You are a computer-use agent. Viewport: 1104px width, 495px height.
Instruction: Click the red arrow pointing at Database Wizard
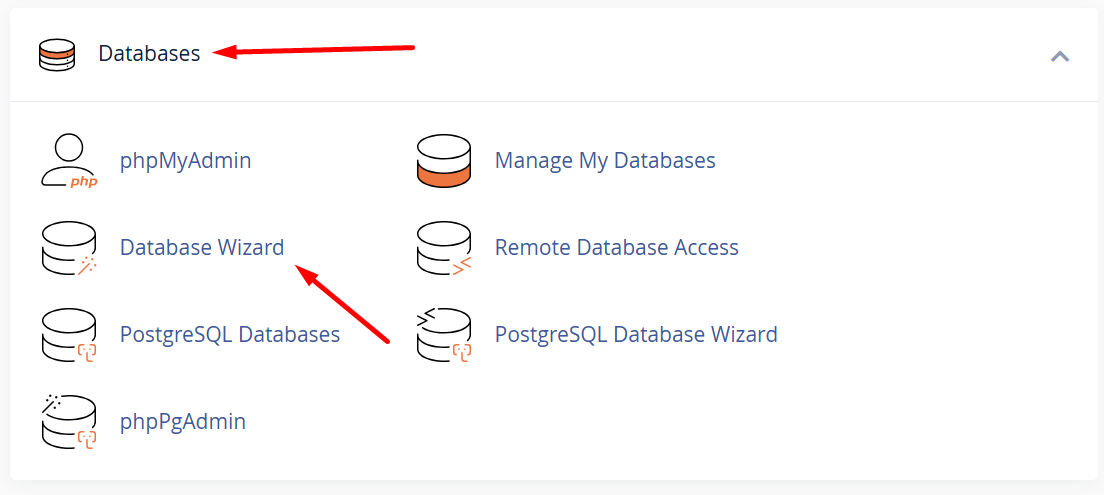point(343,304)
